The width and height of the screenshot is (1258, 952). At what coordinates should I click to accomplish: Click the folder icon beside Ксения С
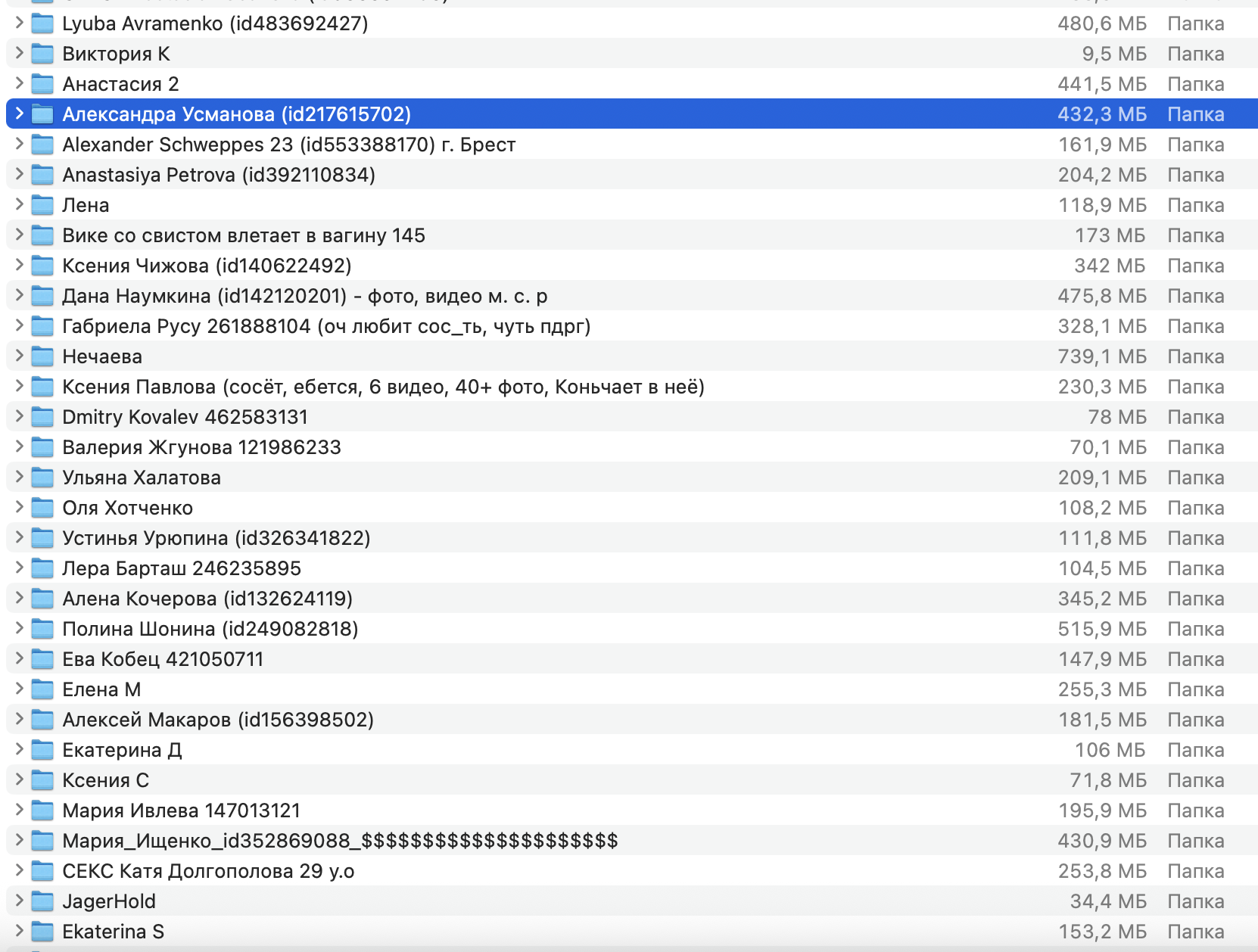click(42, 780)
